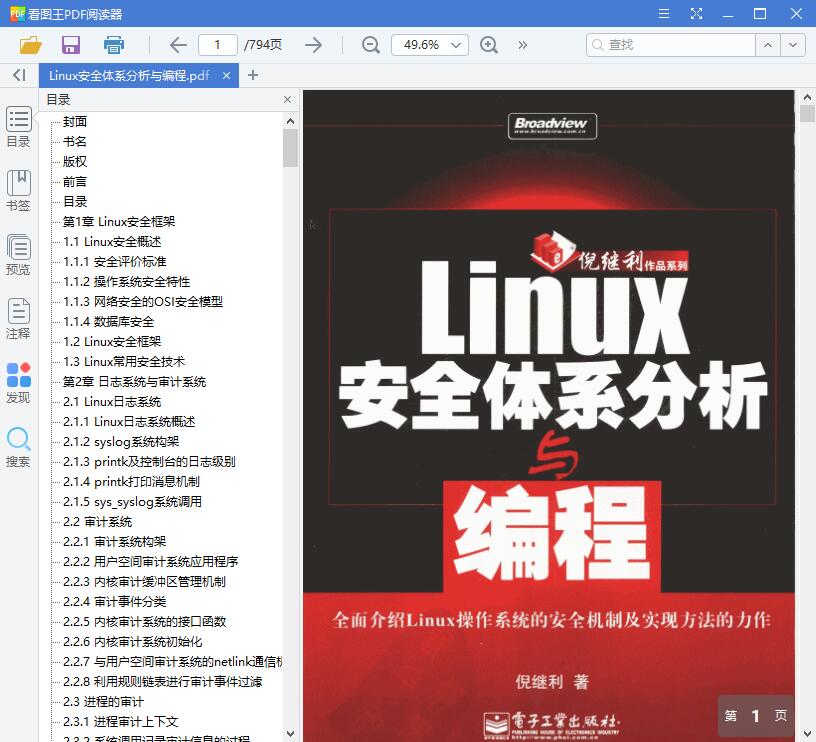
Task: Jump to 2.2.8 利用规则链表进行审计事件过滤
Action: (163, 682)
